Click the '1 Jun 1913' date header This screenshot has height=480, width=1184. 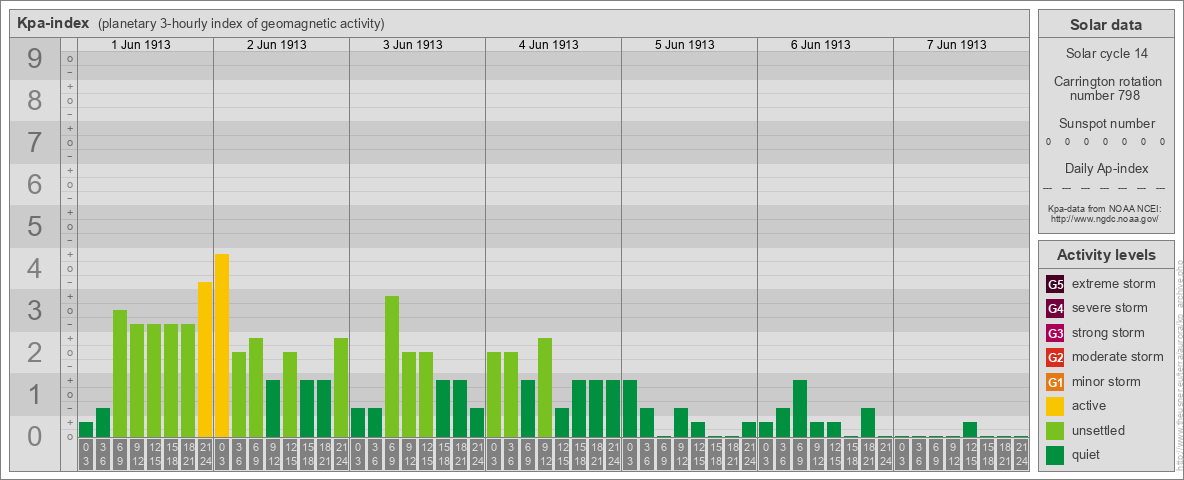[x=141, y=45]
